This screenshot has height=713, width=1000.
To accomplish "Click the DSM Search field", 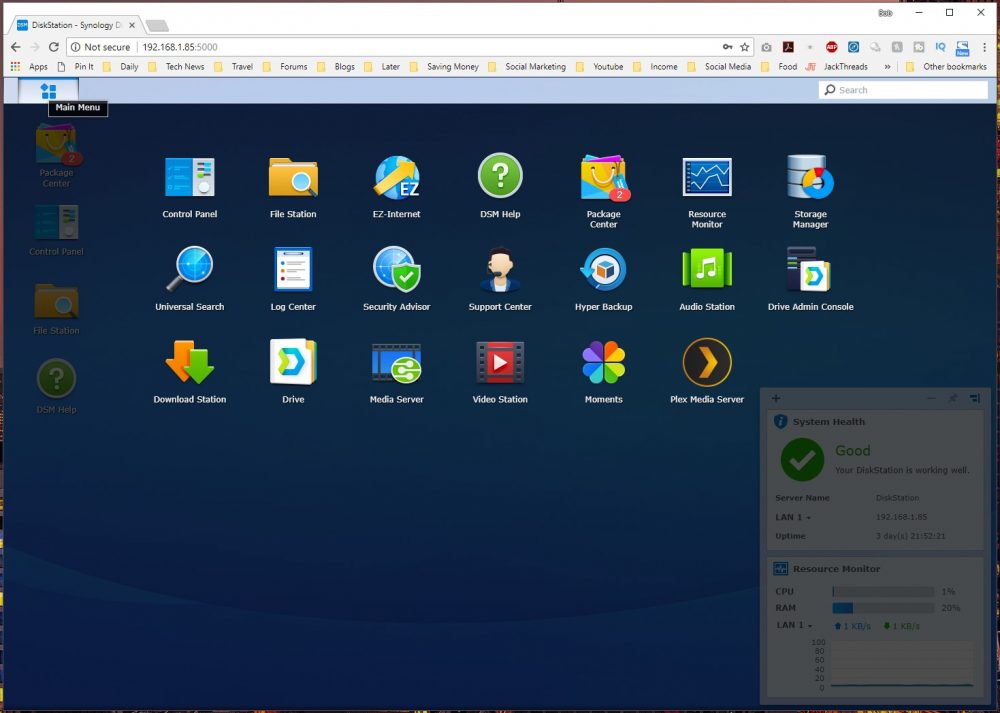I will pos(903,90).
